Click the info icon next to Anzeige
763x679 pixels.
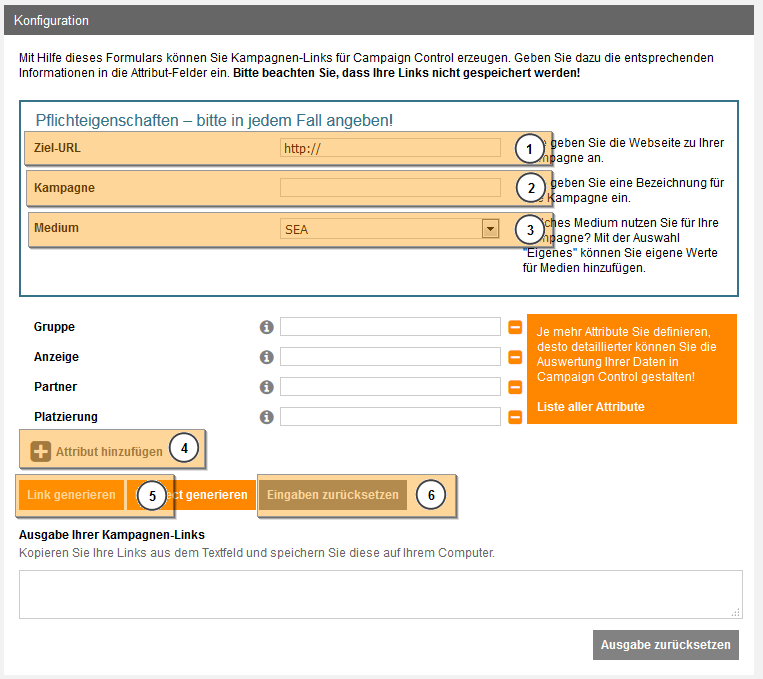(266, 357)
